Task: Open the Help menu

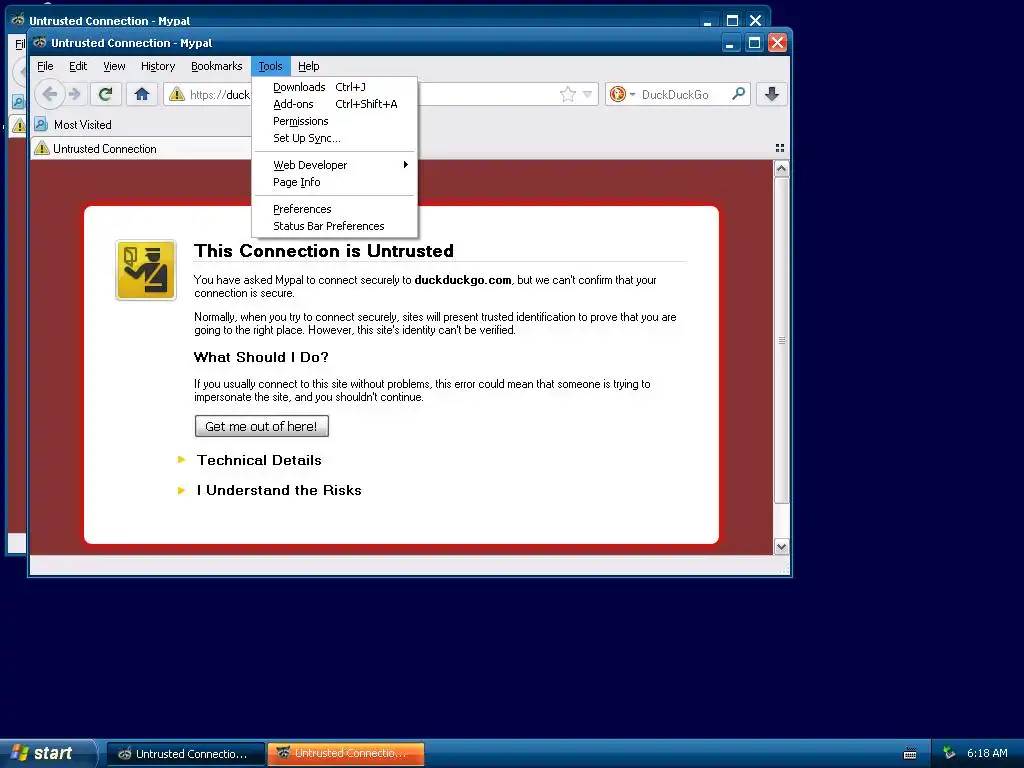Action: coord(308,66)
